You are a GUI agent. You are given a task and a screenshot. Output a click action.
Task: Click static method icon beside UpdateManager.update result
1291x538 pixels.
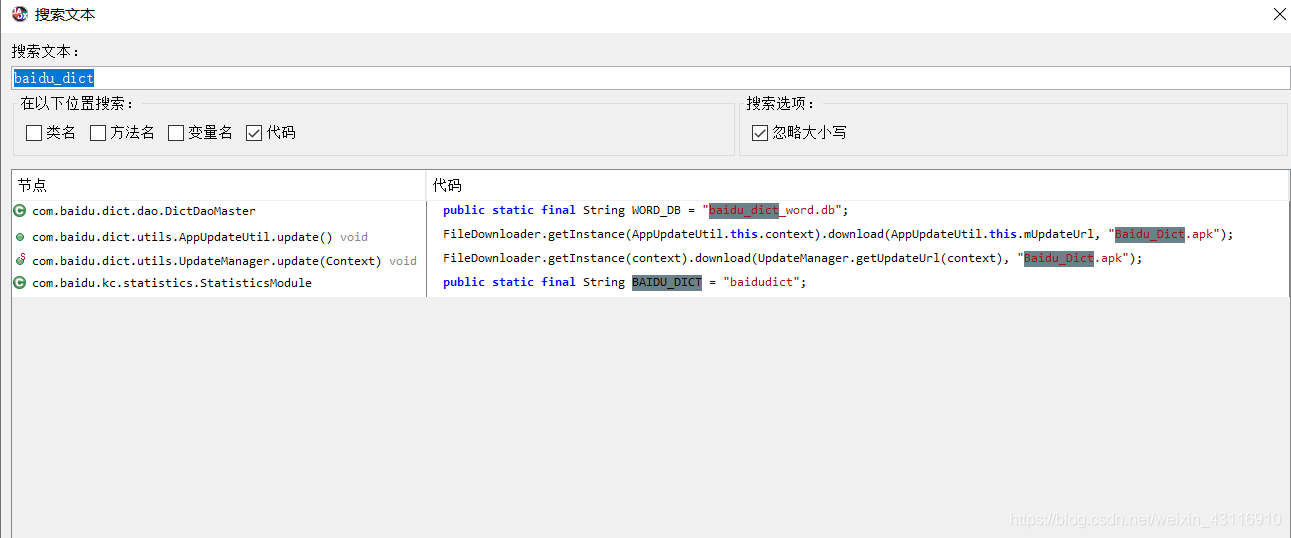[x=20, y=260]
